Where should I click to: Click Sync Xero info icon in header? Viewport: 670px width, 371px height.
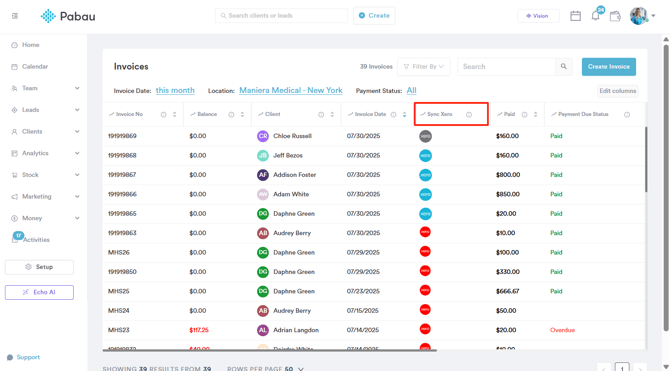pos(469,115)
